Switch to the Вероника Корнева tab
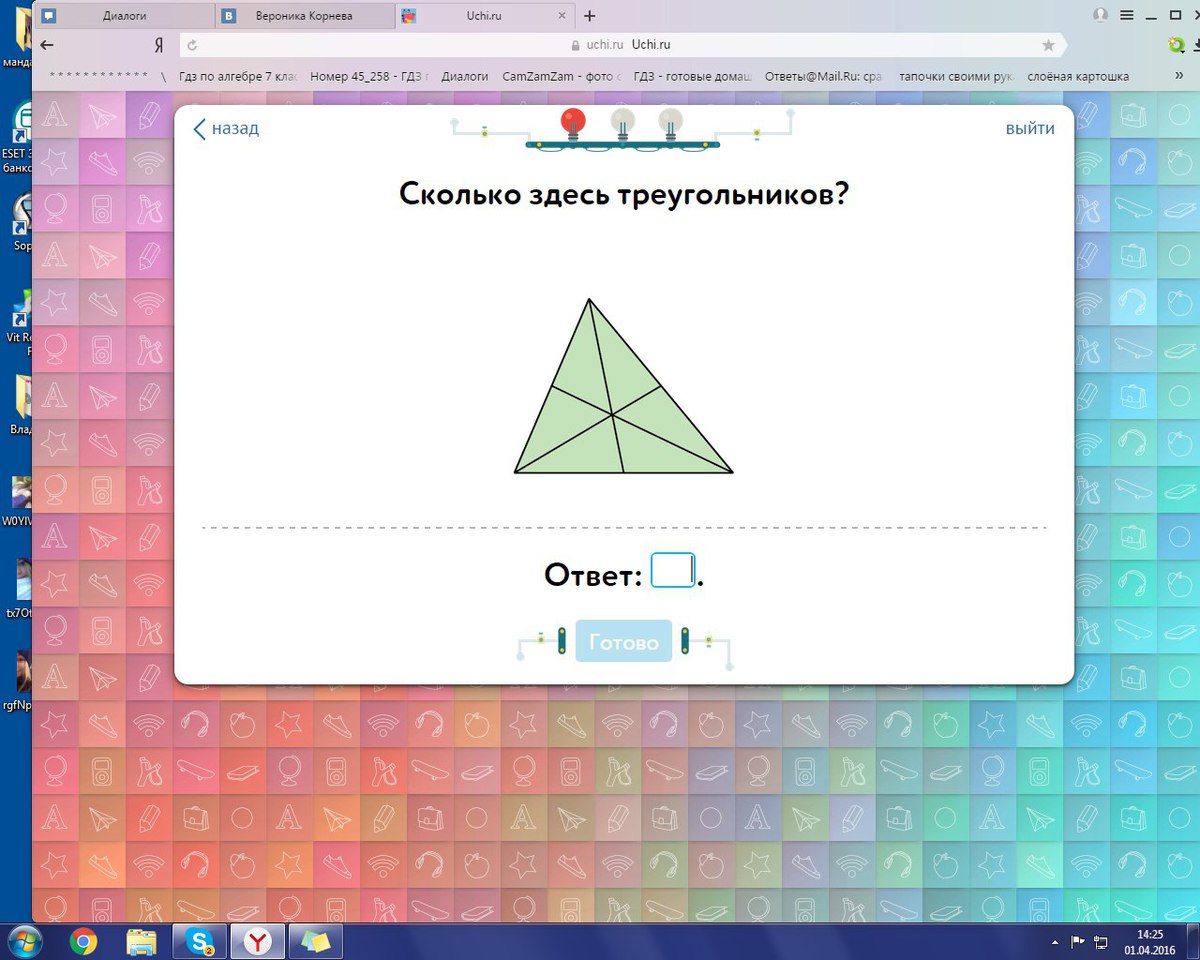 tap(304, 16)
